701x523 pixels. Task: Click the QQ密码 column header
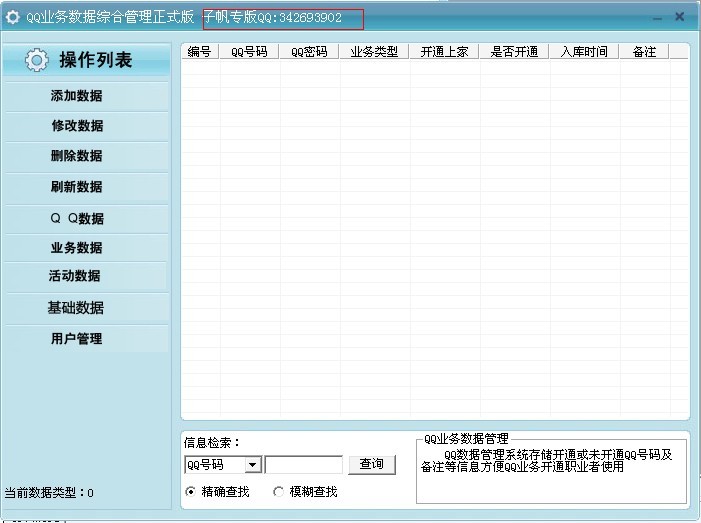(309, 52)
